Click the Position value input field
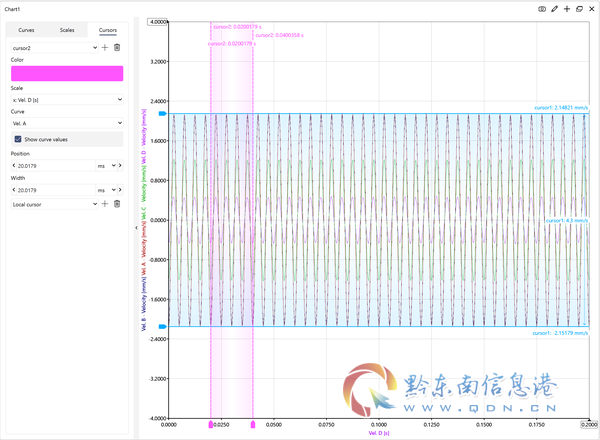Screen dimensions: 600x440 [x=55, y=166]
